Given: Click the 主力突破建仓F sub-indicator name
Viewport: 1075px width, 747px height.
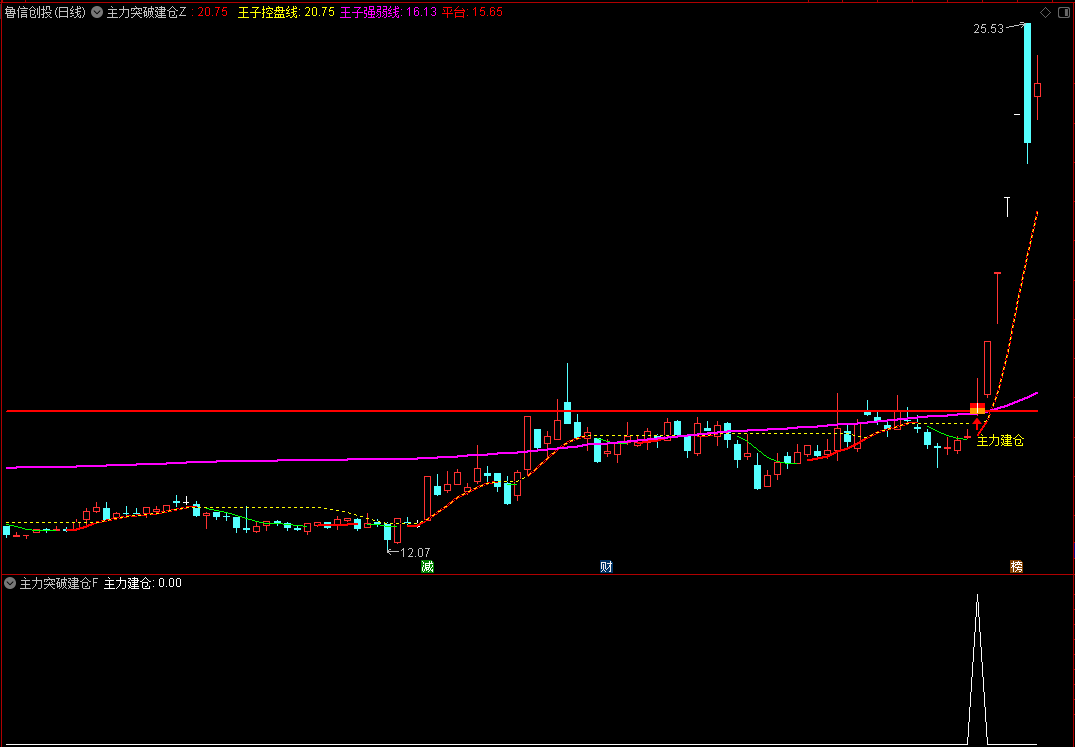Looking at the screenshot, I should pos(59,583).
